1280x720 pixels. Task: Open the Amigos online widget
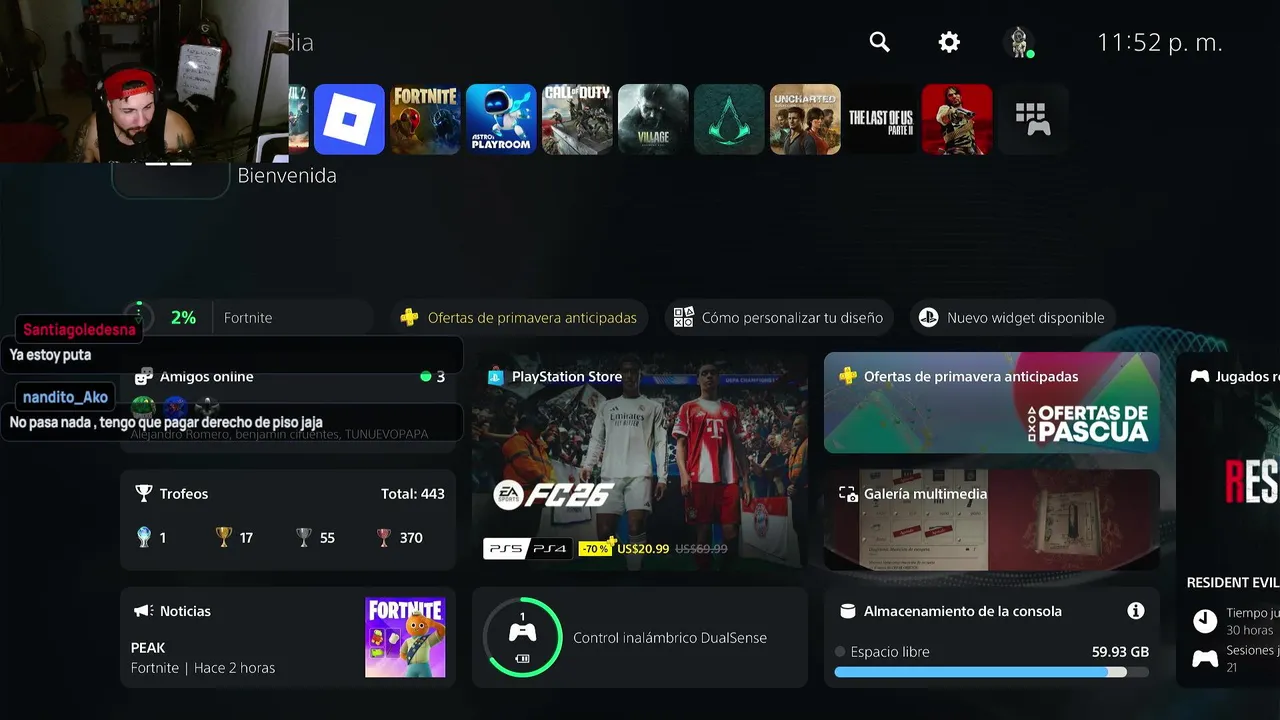[288, 404]
